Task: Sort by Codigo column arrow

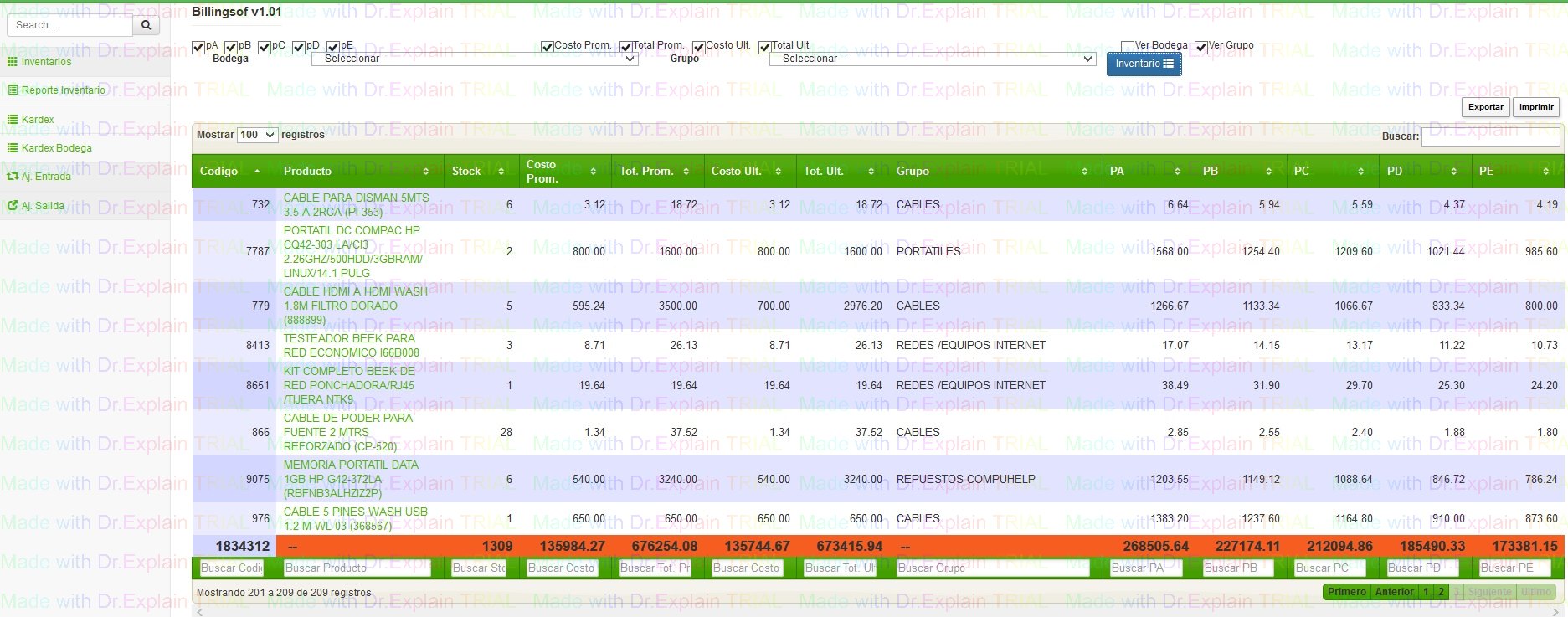Action: 257,171
